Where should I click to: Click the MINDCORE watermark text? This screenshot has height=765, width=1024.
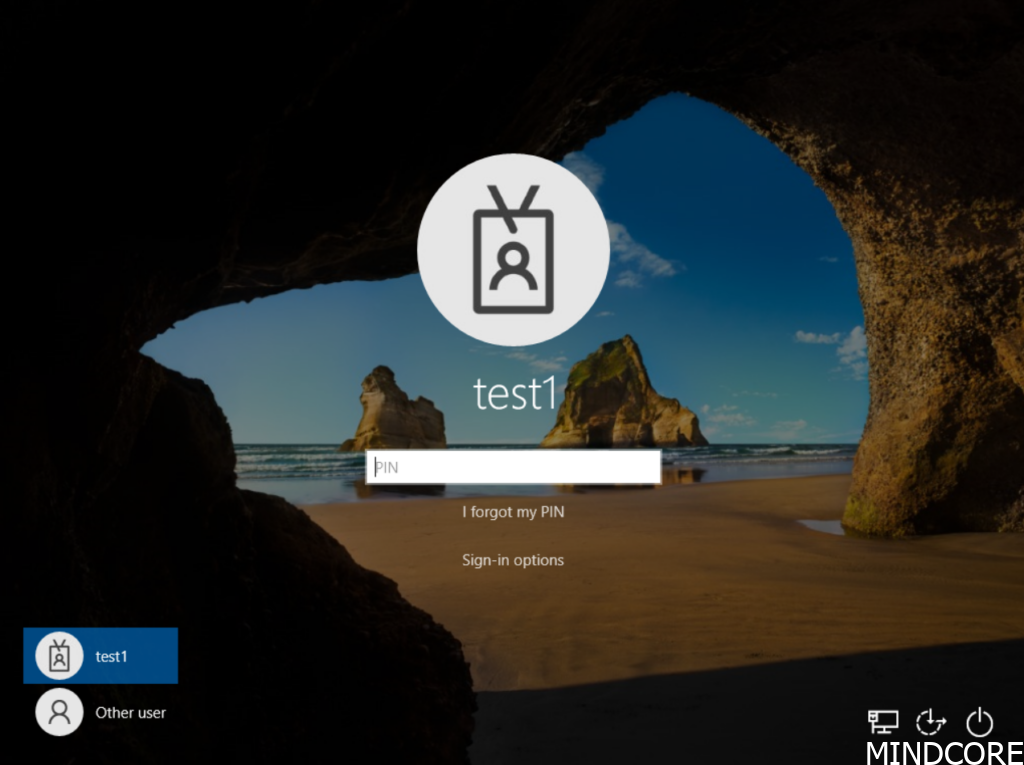(943, 752)
